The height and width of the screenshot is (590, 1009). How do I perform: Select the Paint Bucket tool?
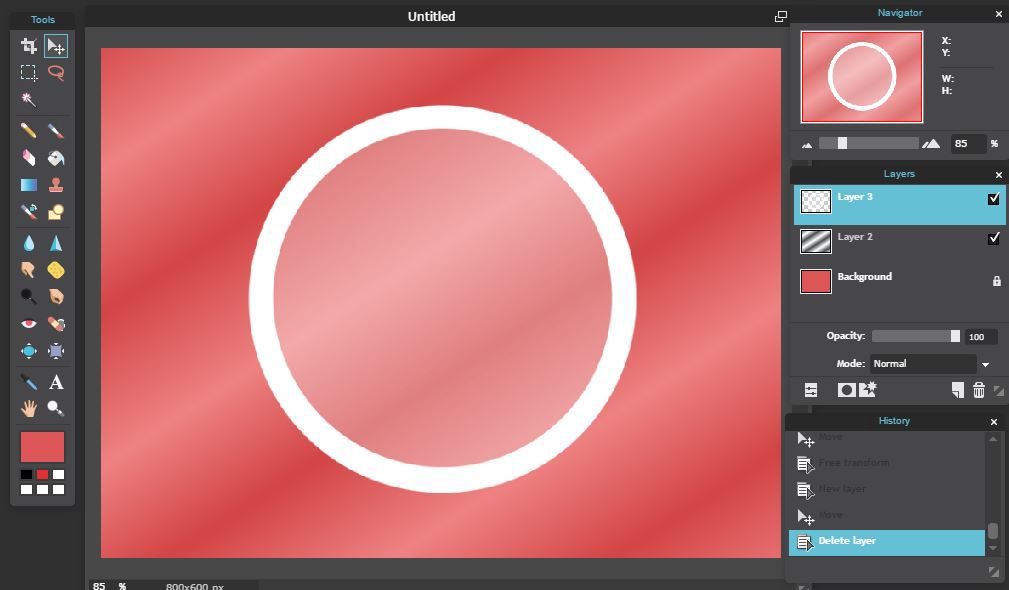pyautogui.click(x=56, y=158)
